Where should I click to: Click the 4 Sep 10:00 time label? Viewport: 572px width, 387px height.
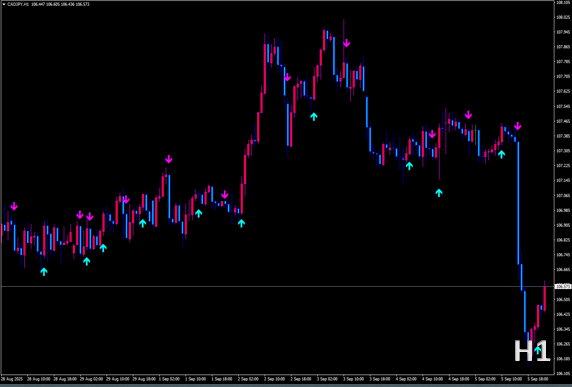[433, 379]
